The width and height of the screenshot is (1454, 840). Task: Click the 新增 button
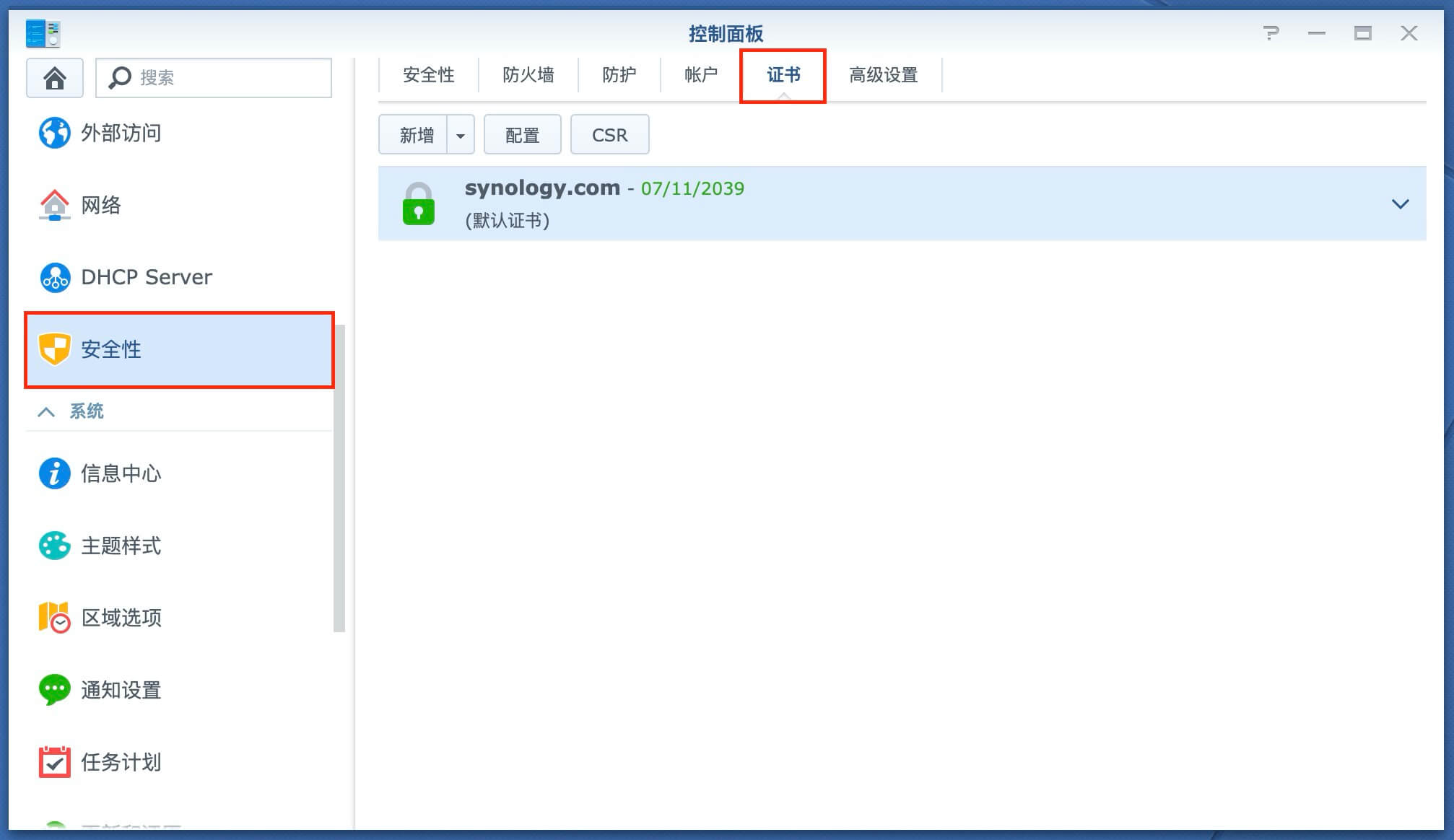coord(414,135)
